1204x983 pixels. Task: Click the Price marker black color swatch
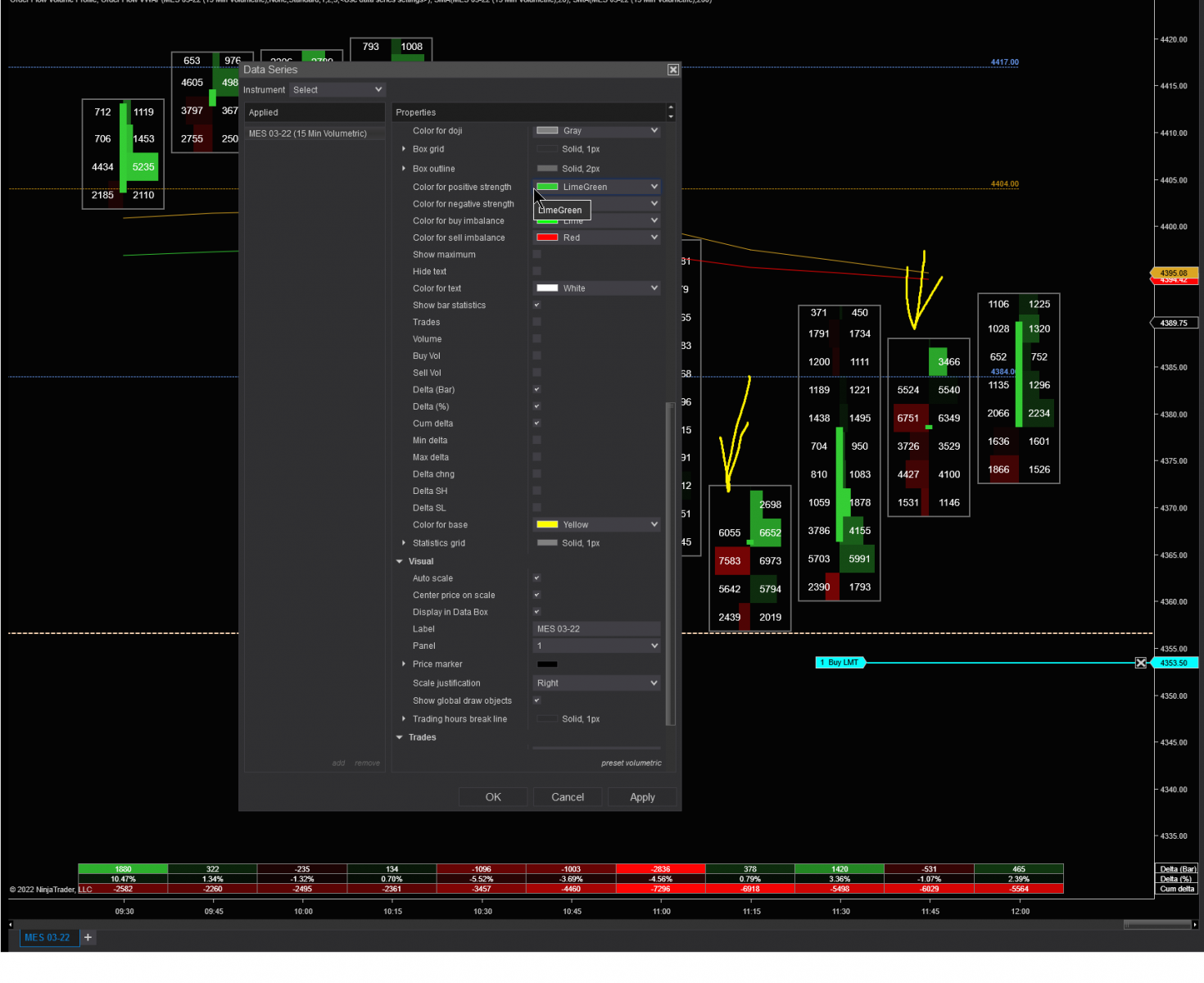pos(547,664)
